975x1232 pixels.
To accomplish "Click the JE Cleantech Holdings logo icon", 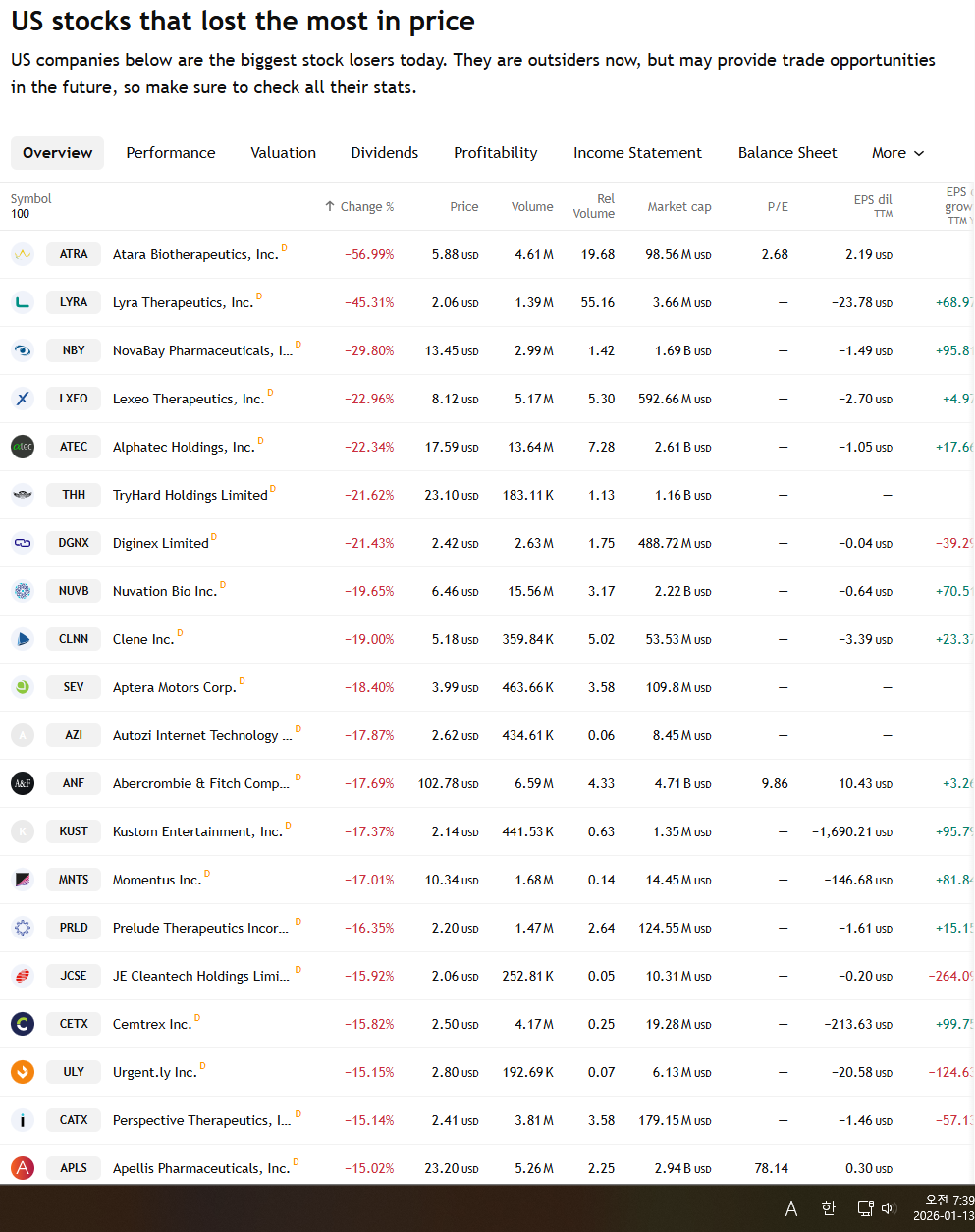I will pos(23,976).
